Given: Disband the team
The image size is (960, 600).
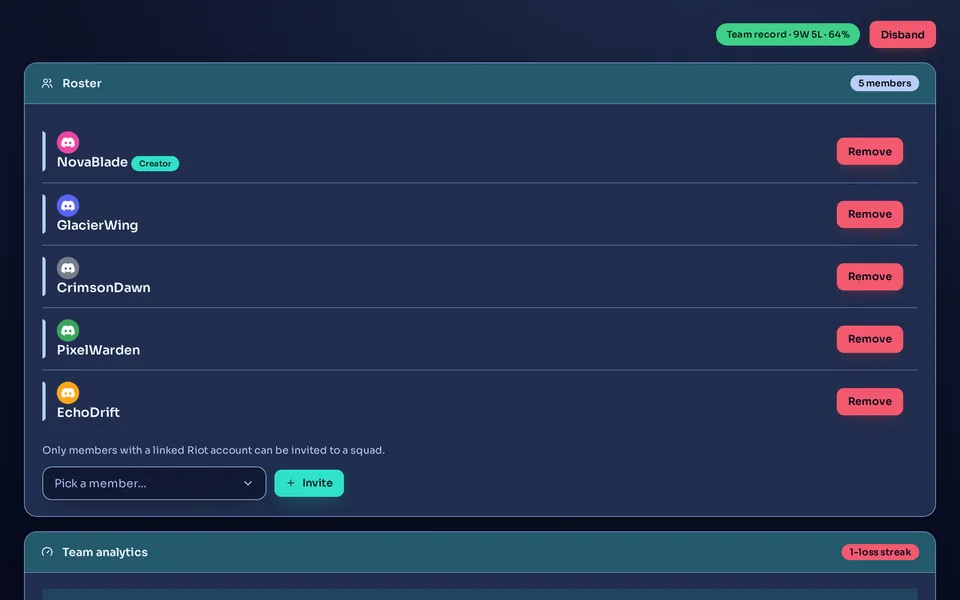Looking at the screenshot, I should click(x=902, y=34).
